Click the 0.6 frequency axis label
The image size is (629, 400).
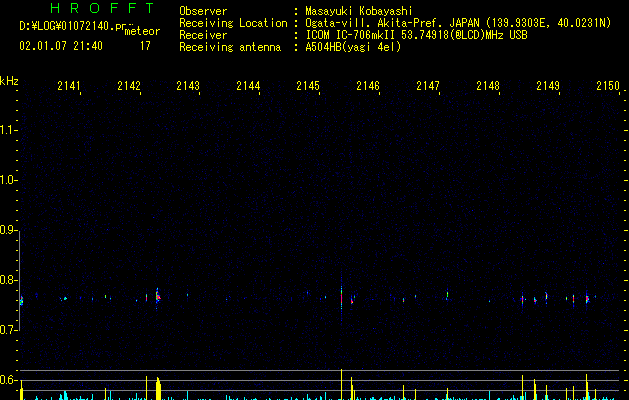pyautogui.click(x=8, y=380)
